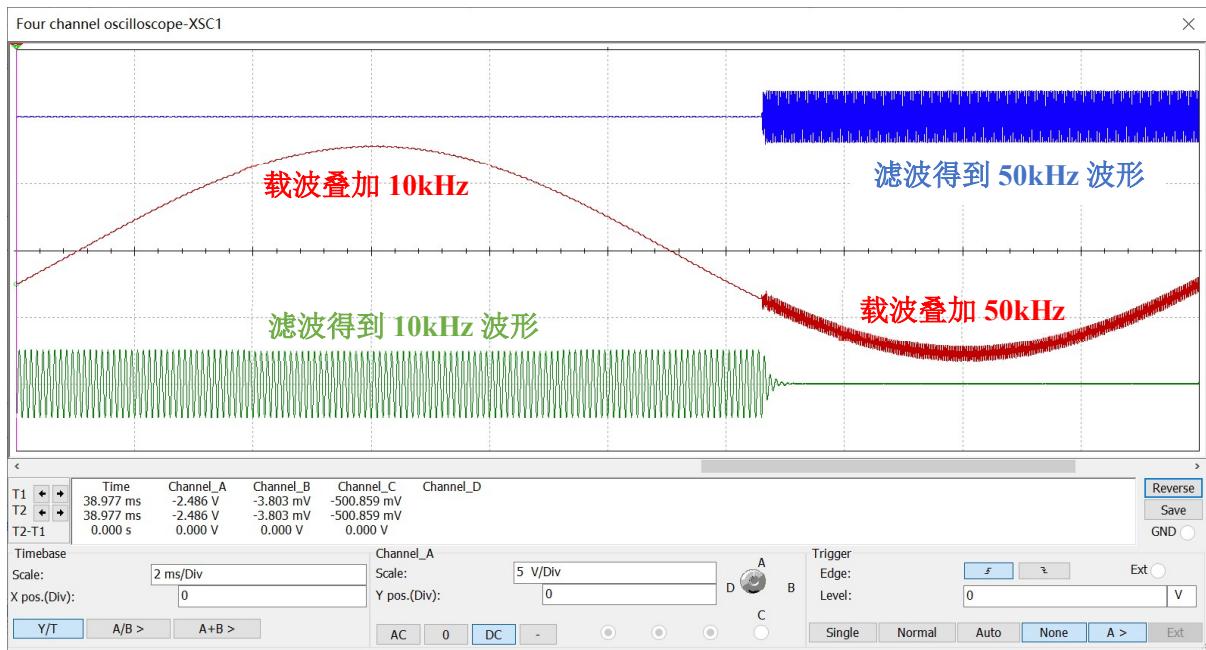Click the Save button
The width and height of the screenshot is (1206, 650).
[x=1173, y=510]
